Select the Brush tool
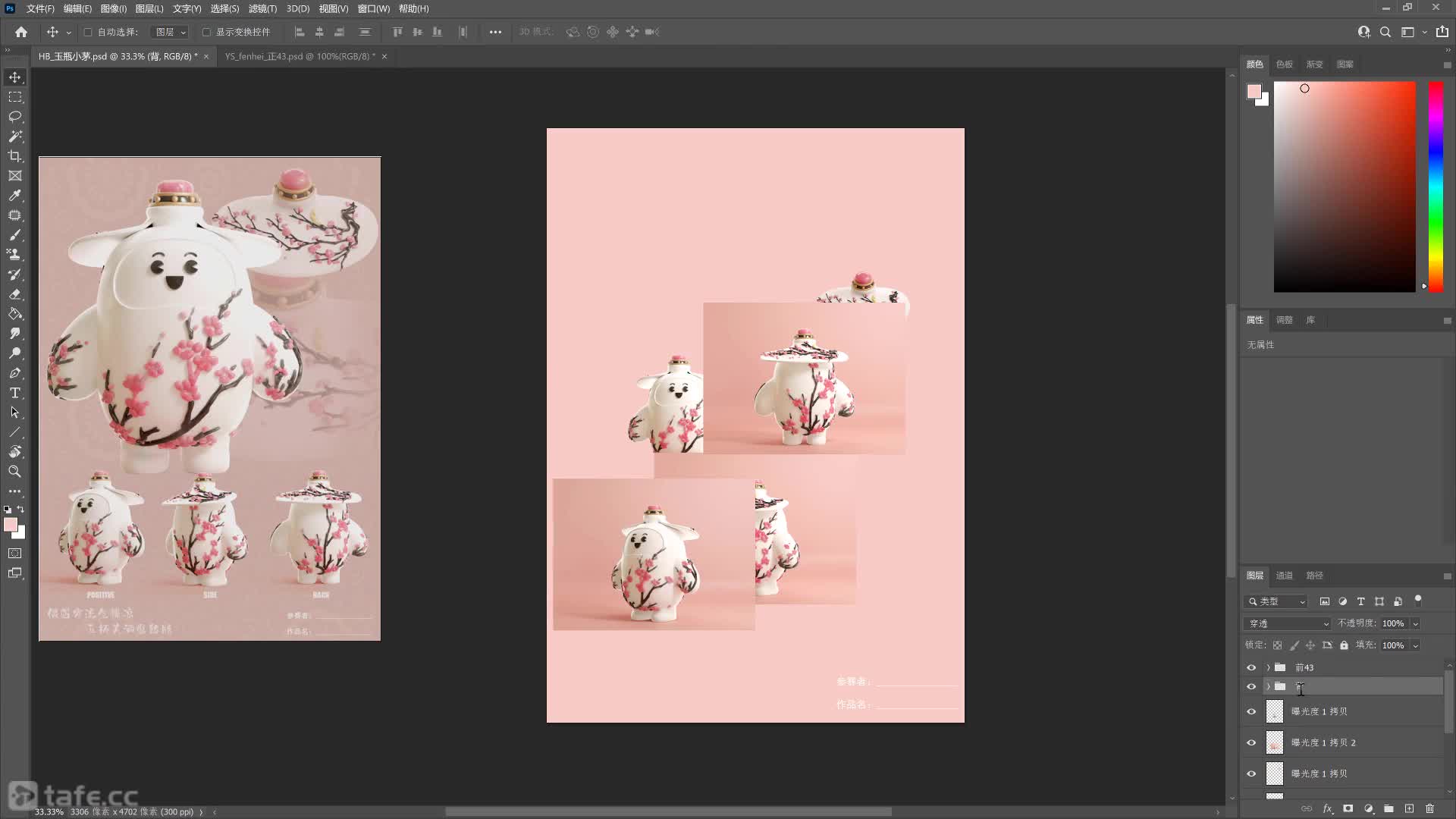The image size is (1456, 819). (x=15, y=235)
